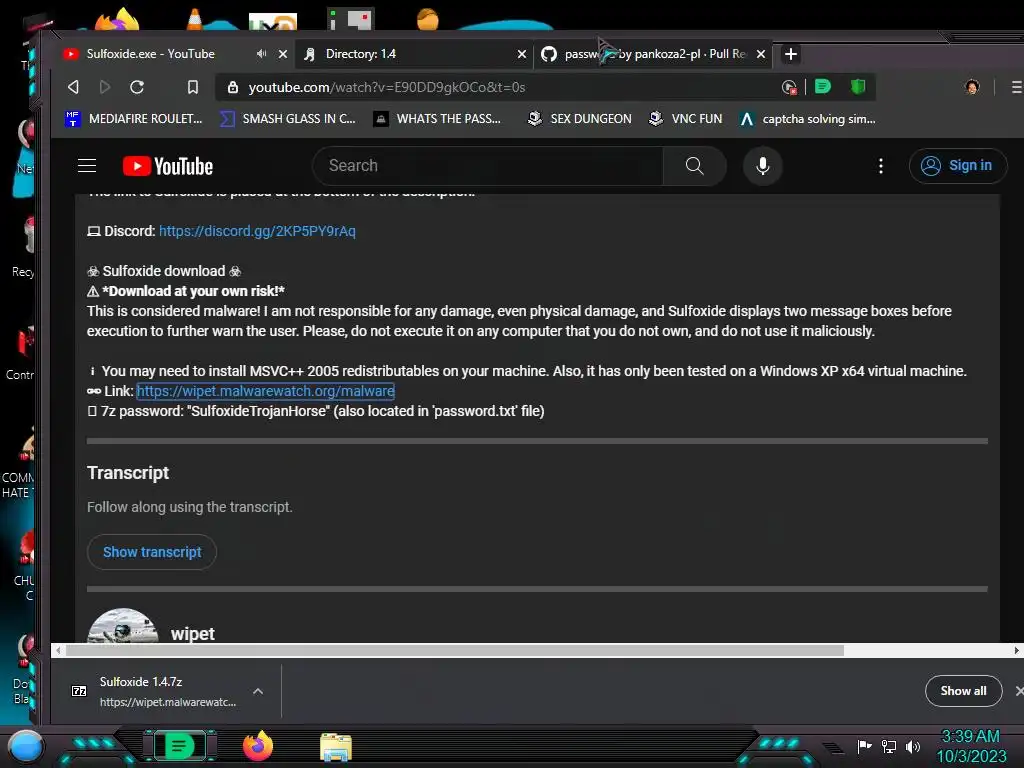Click the address bar URL
The height and width of the screenshot is (768, 1024).
387,88
